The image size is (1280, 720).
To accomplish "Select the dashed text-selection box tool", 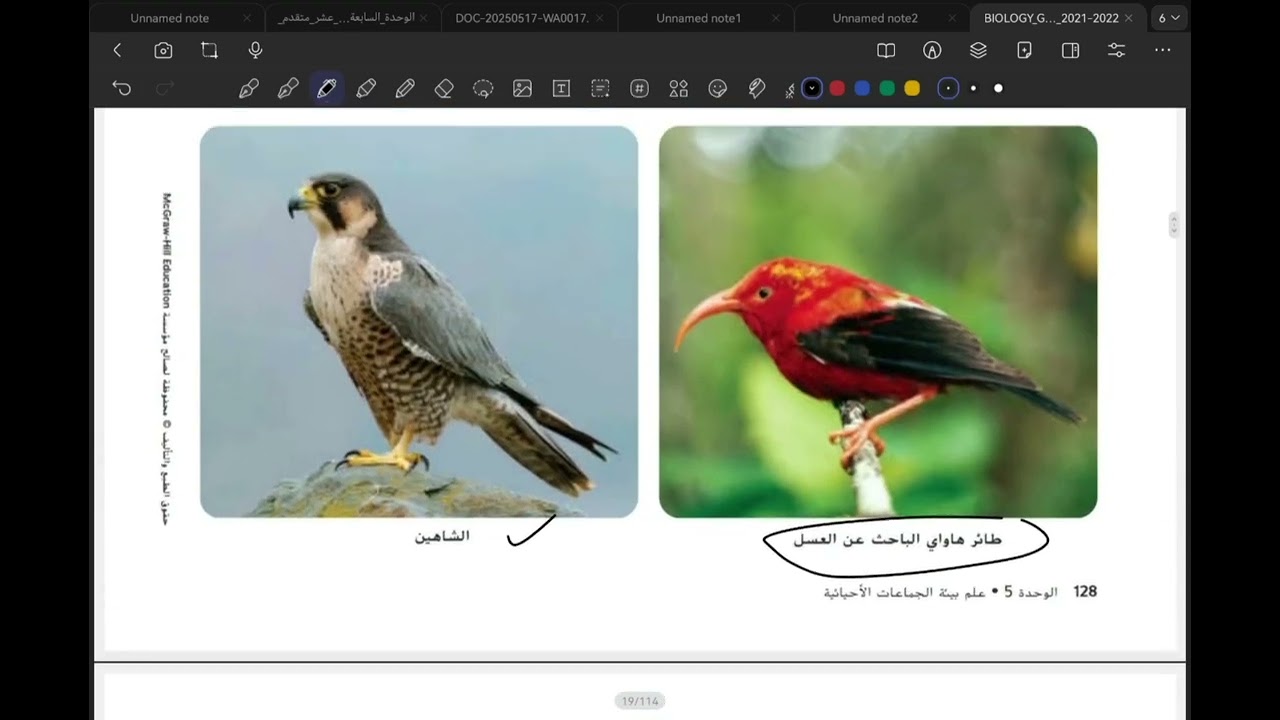I will pos(600,88).
